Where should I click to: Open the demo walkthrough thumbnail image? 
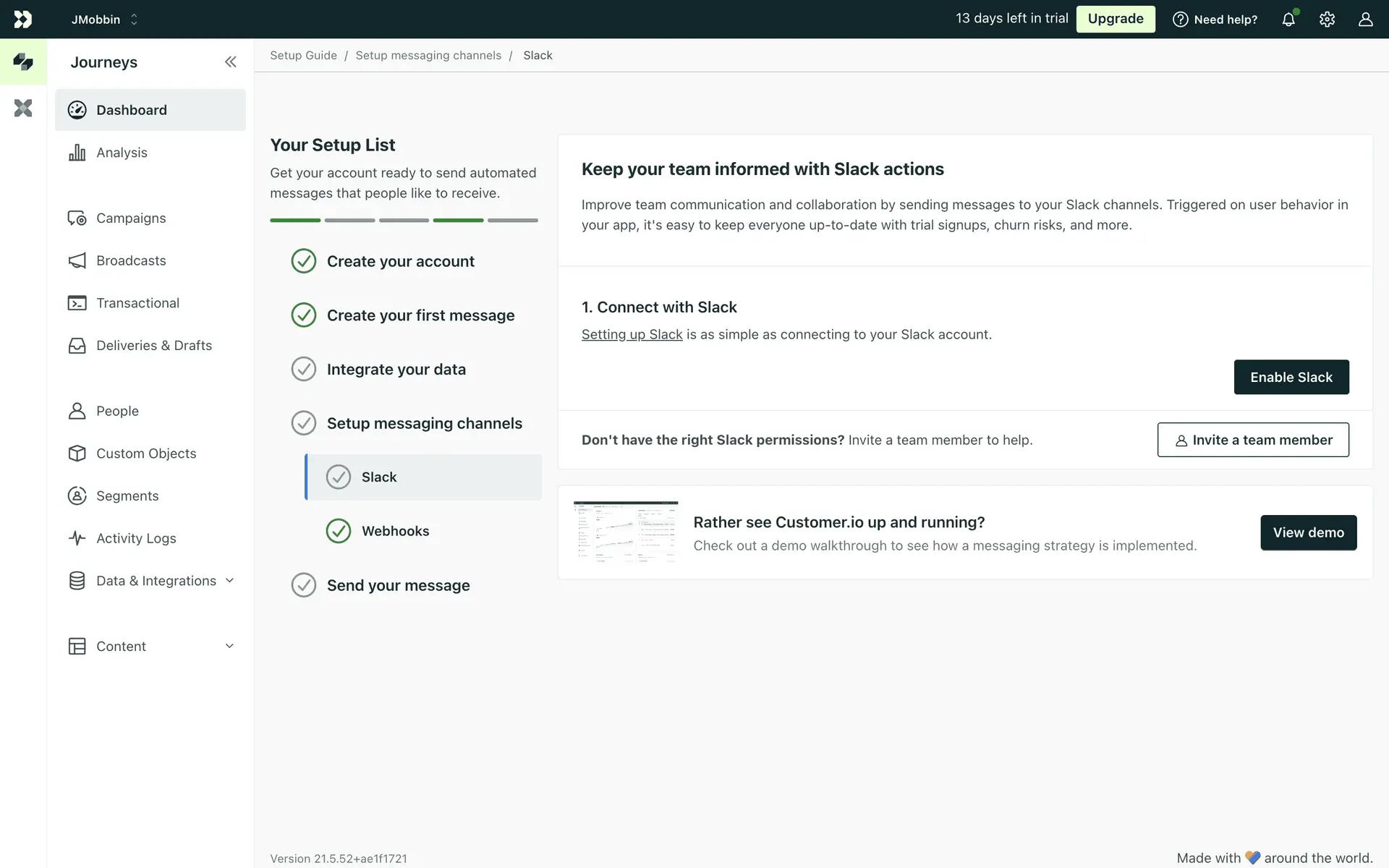626,532
